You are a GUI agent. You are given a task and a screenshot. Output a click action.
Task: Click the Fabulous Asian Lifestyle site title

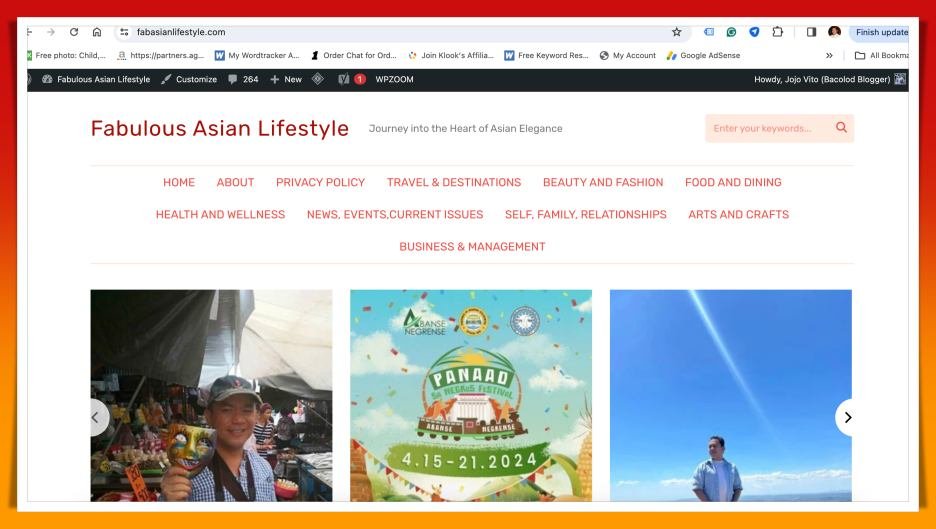219,129
